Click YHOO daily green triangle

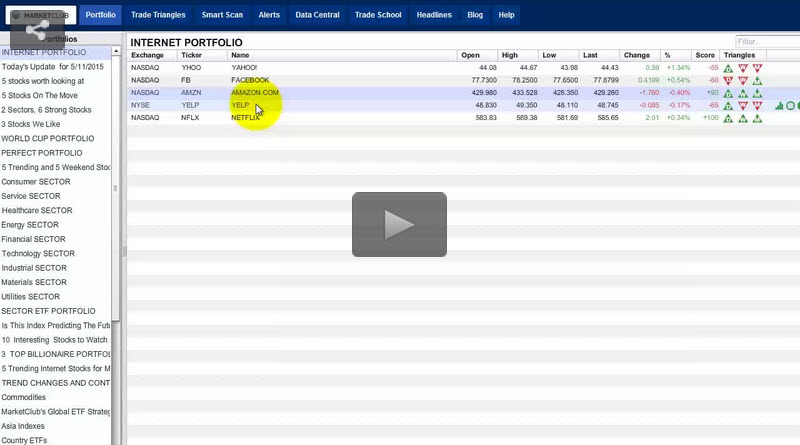coord(728,68)
